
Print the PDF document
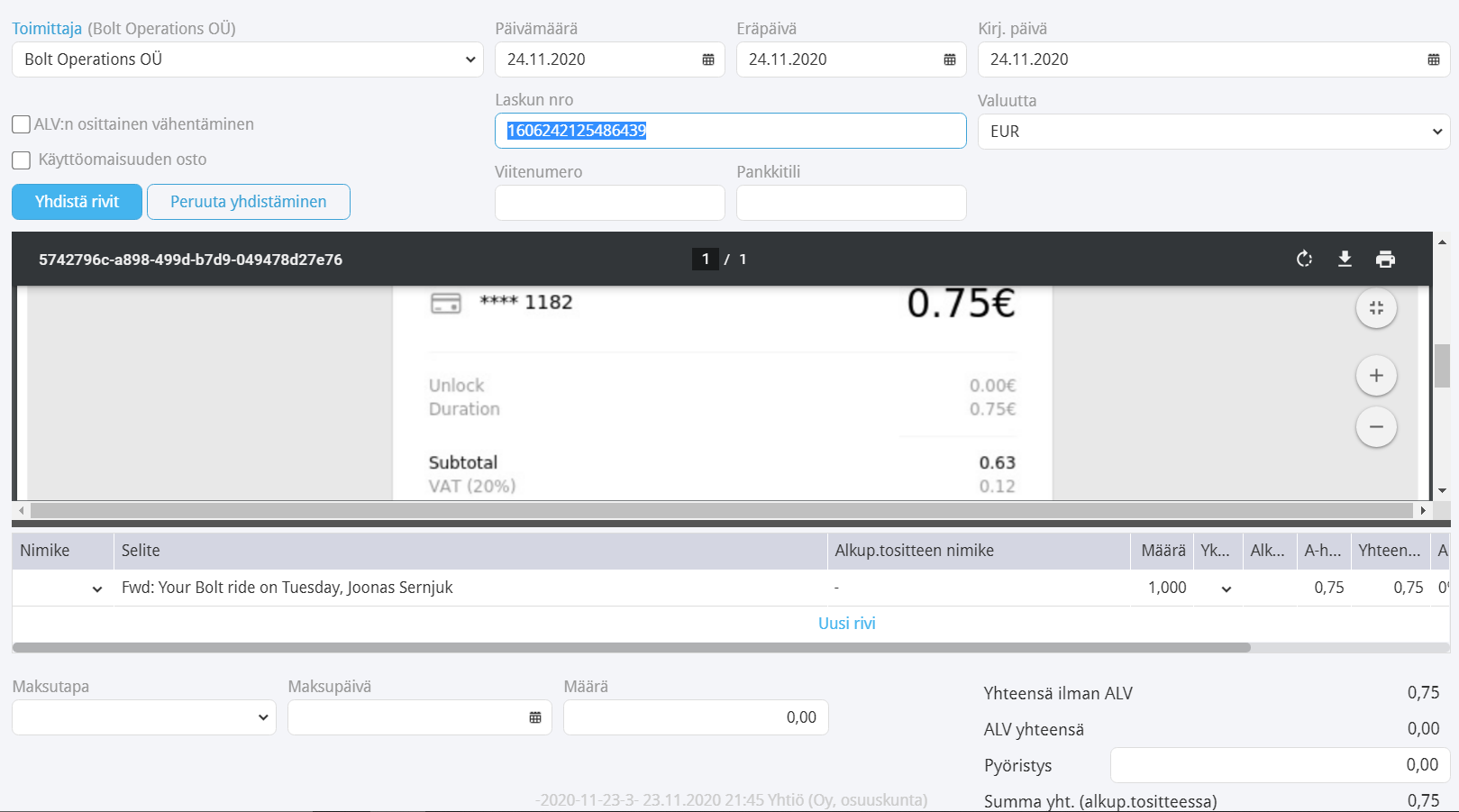(x=1385, y=260)
